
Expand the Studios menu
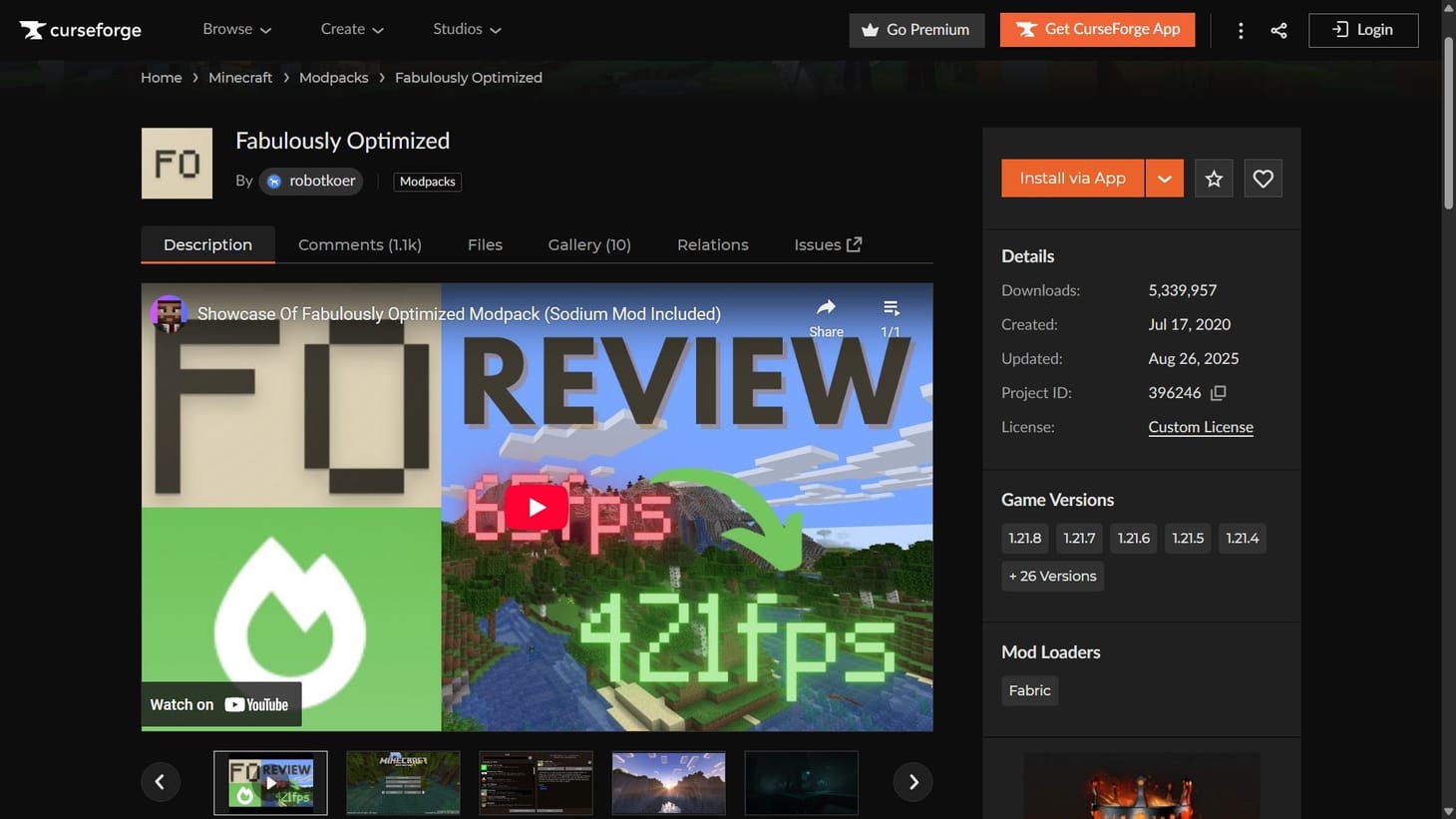tap(465, 29)
